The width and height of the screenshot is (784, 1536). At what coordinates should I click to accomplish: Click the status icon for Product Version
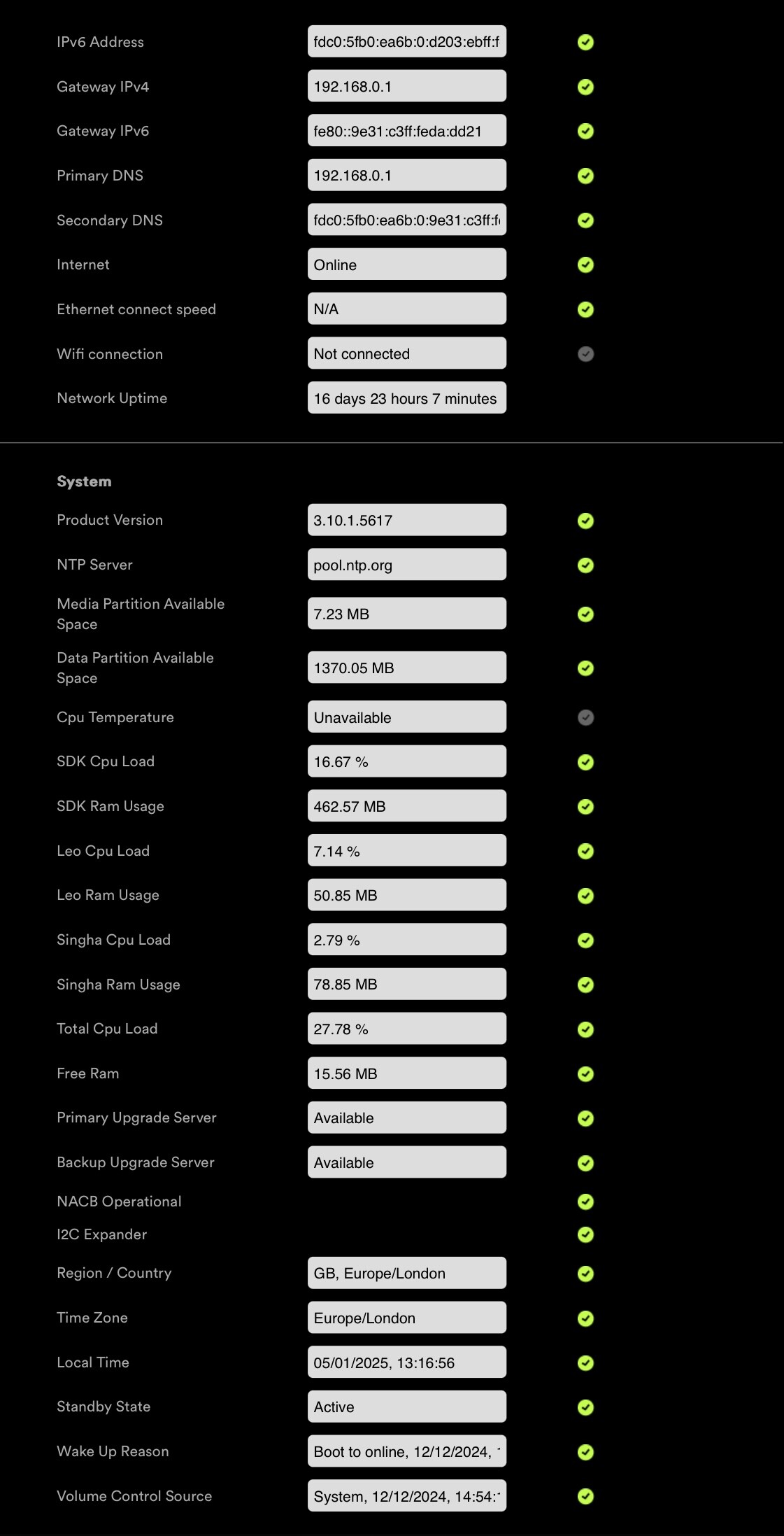(585, 521)
